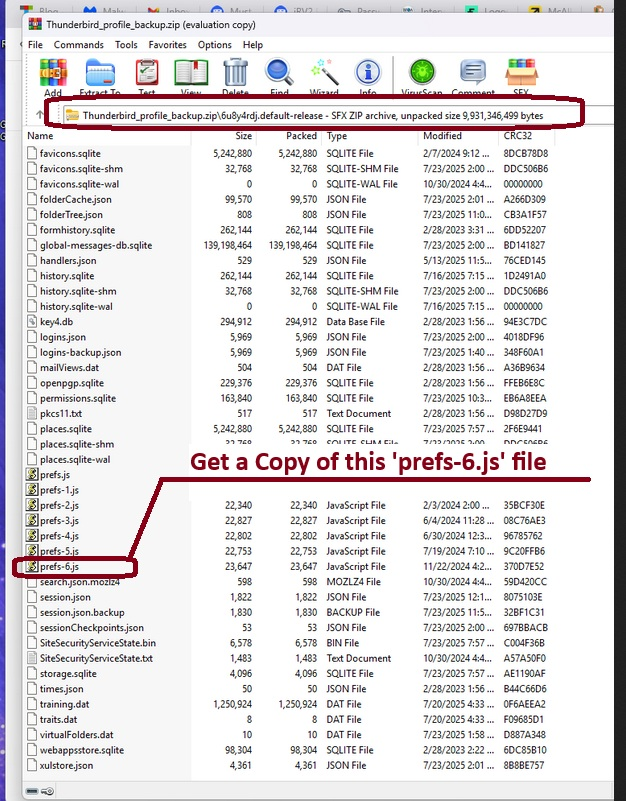Click the Extract To toolbar icon

(x=100, y=73)
